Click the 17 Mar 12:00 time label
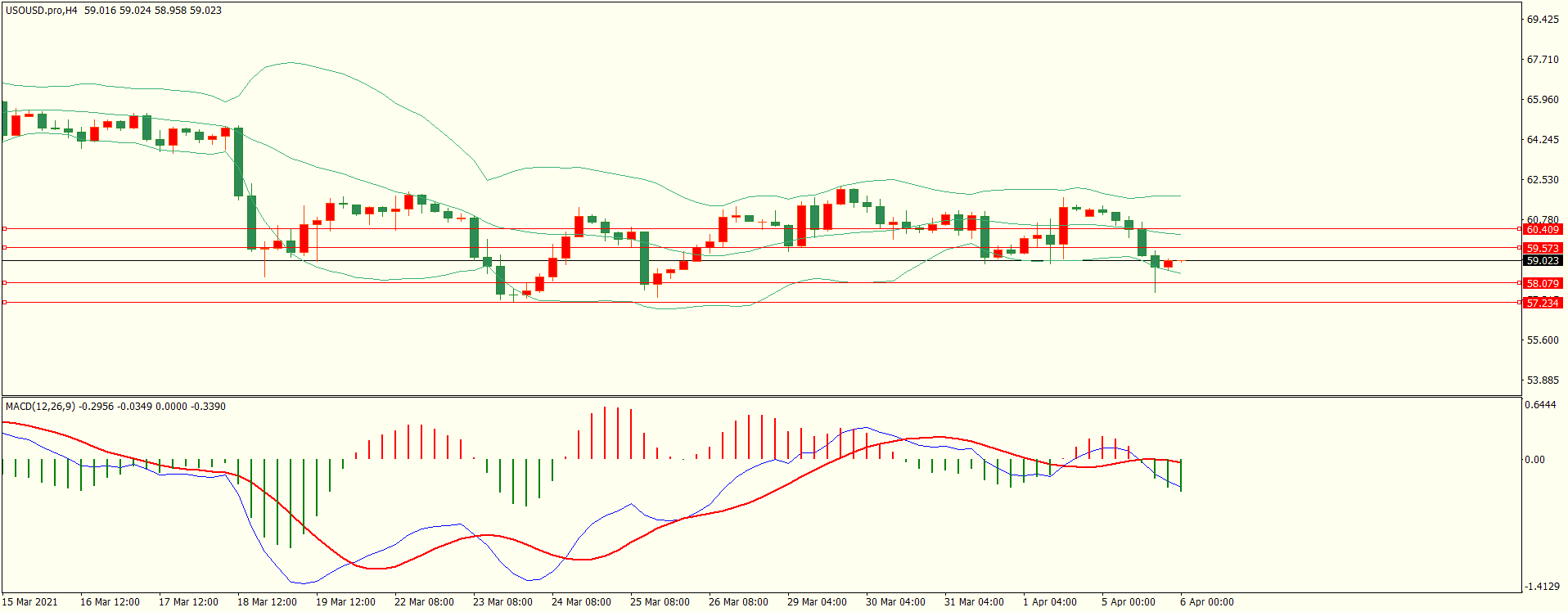 [x=188, y=602]
